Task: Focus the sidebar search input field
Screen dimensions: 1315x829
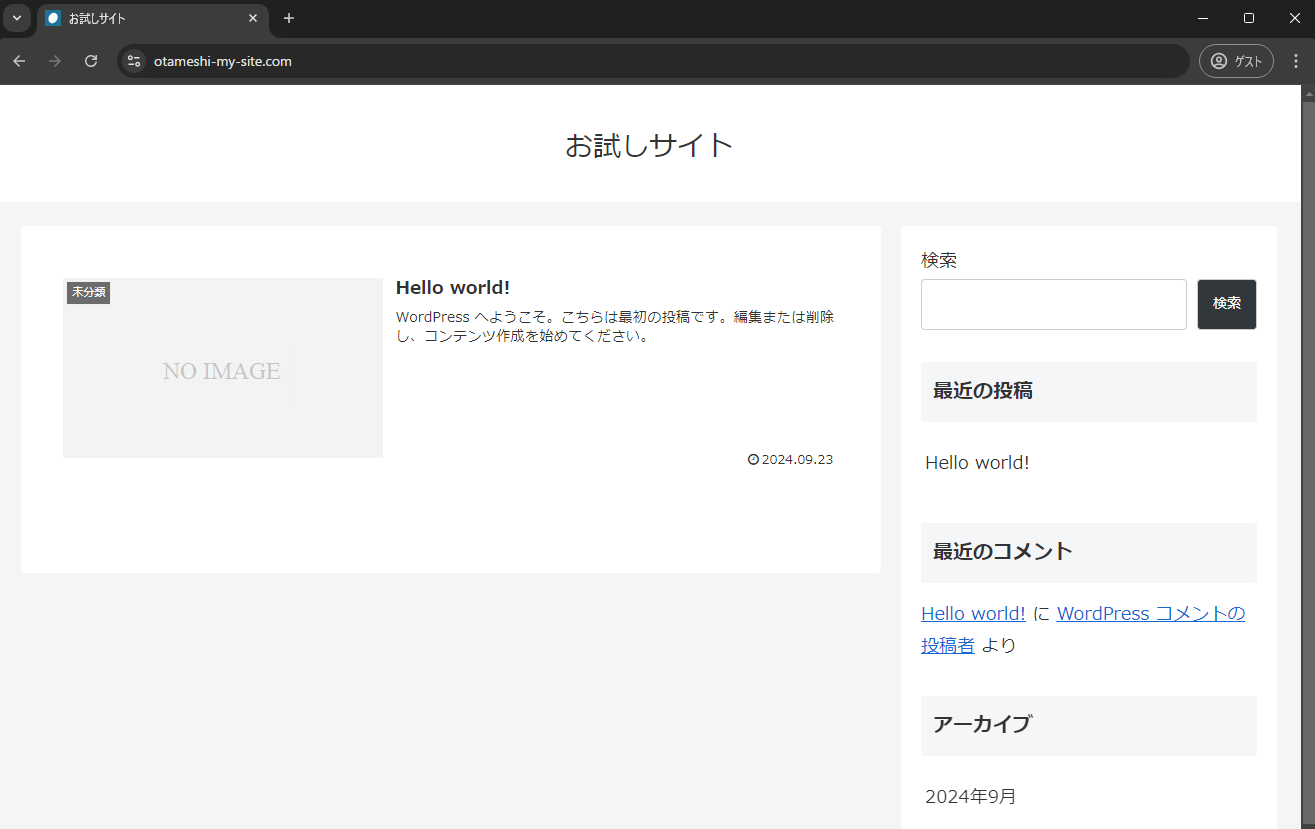Action: click(1053, 304)
